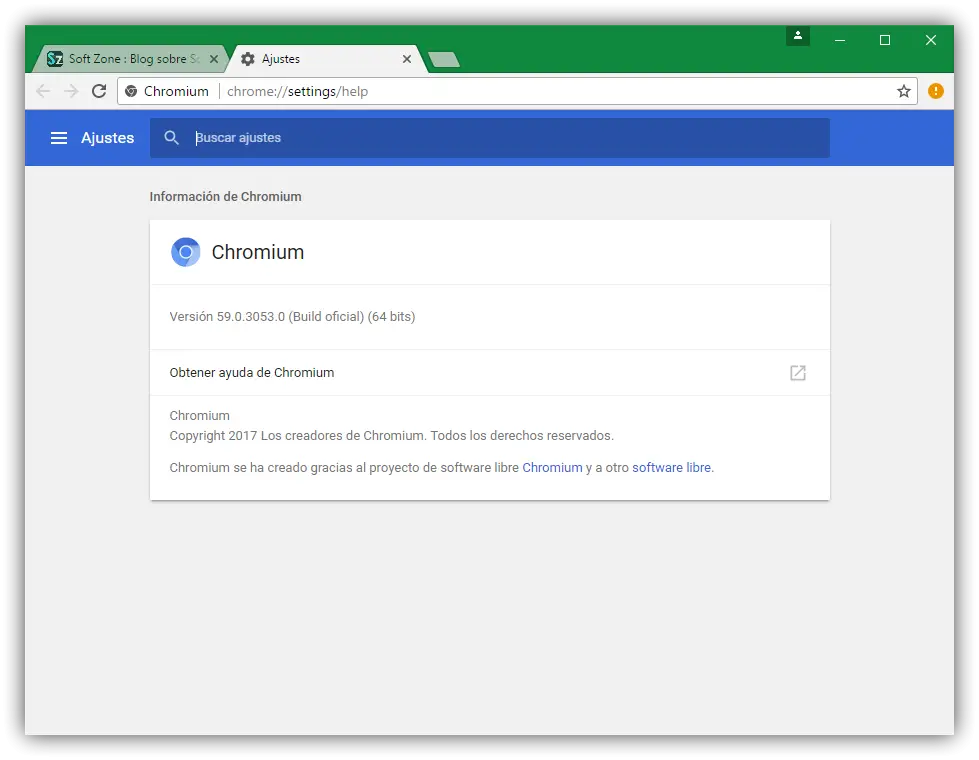The width and height of the screenshot is (979, 760).
Task: Maximize the browser window
Action: (x=885, y=40)
